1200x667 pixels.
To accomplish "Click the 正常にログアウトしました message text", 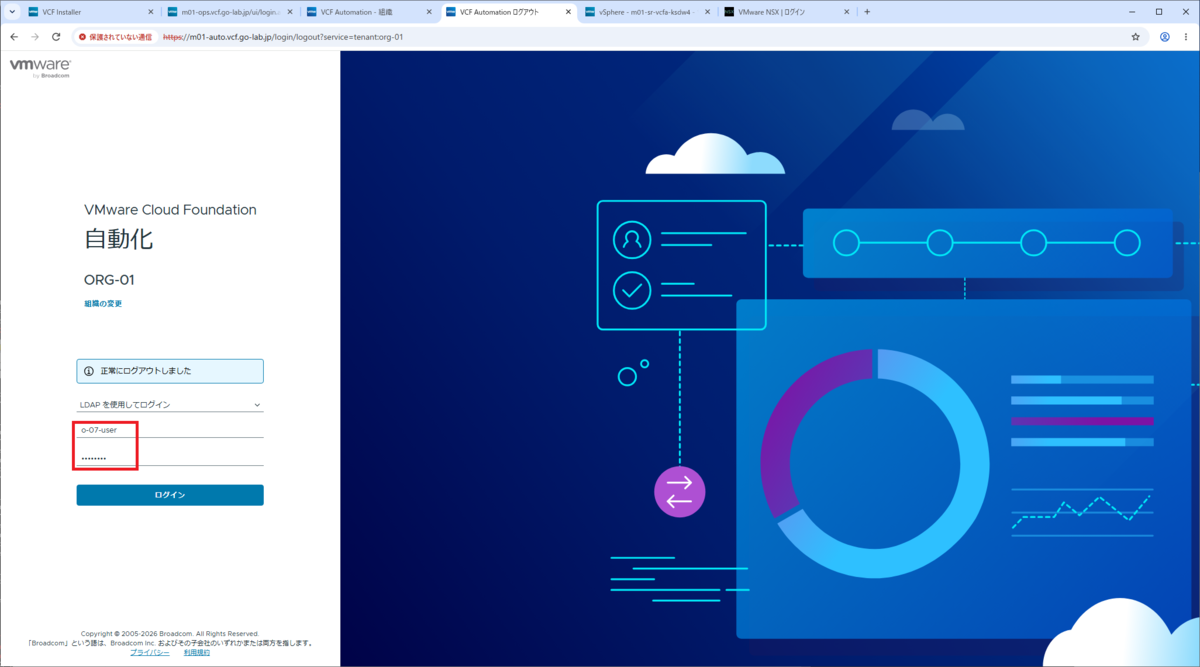I will (x=146, y=371).
